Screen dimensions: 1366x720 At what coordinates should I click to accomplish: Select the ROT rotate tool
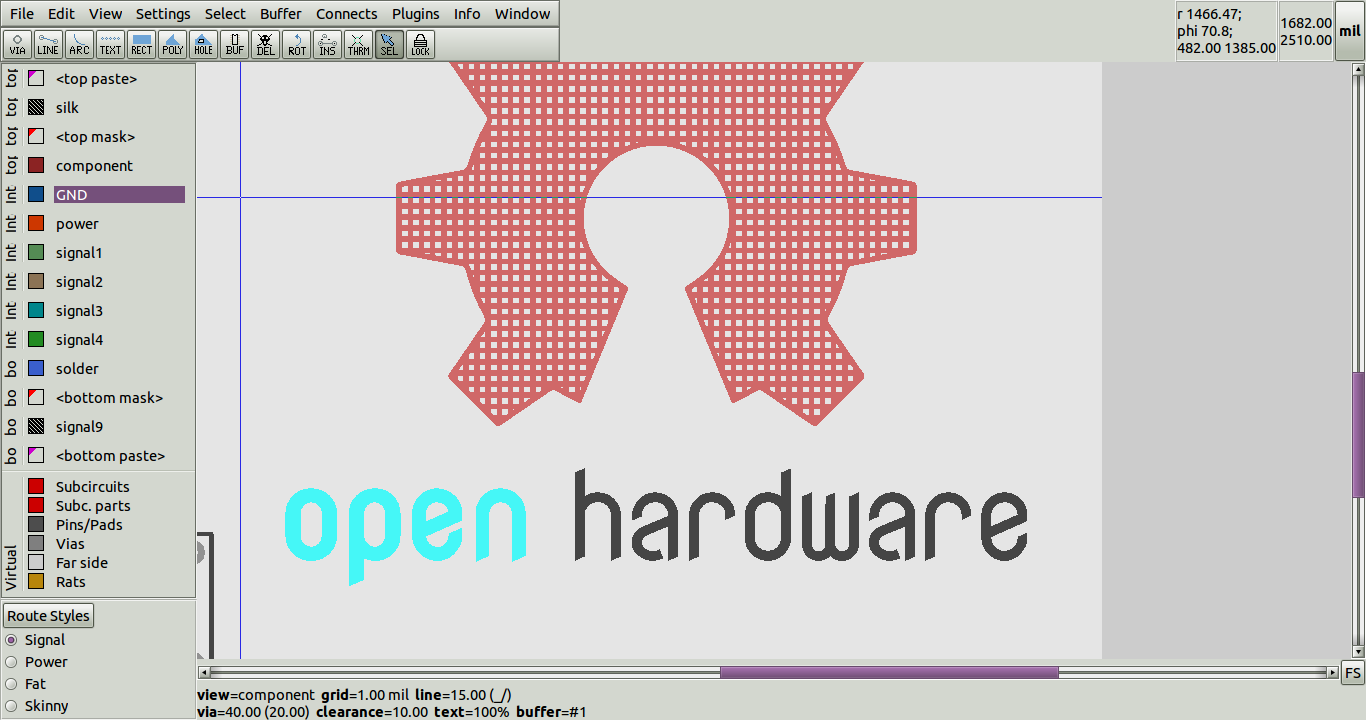coord(297,45)
